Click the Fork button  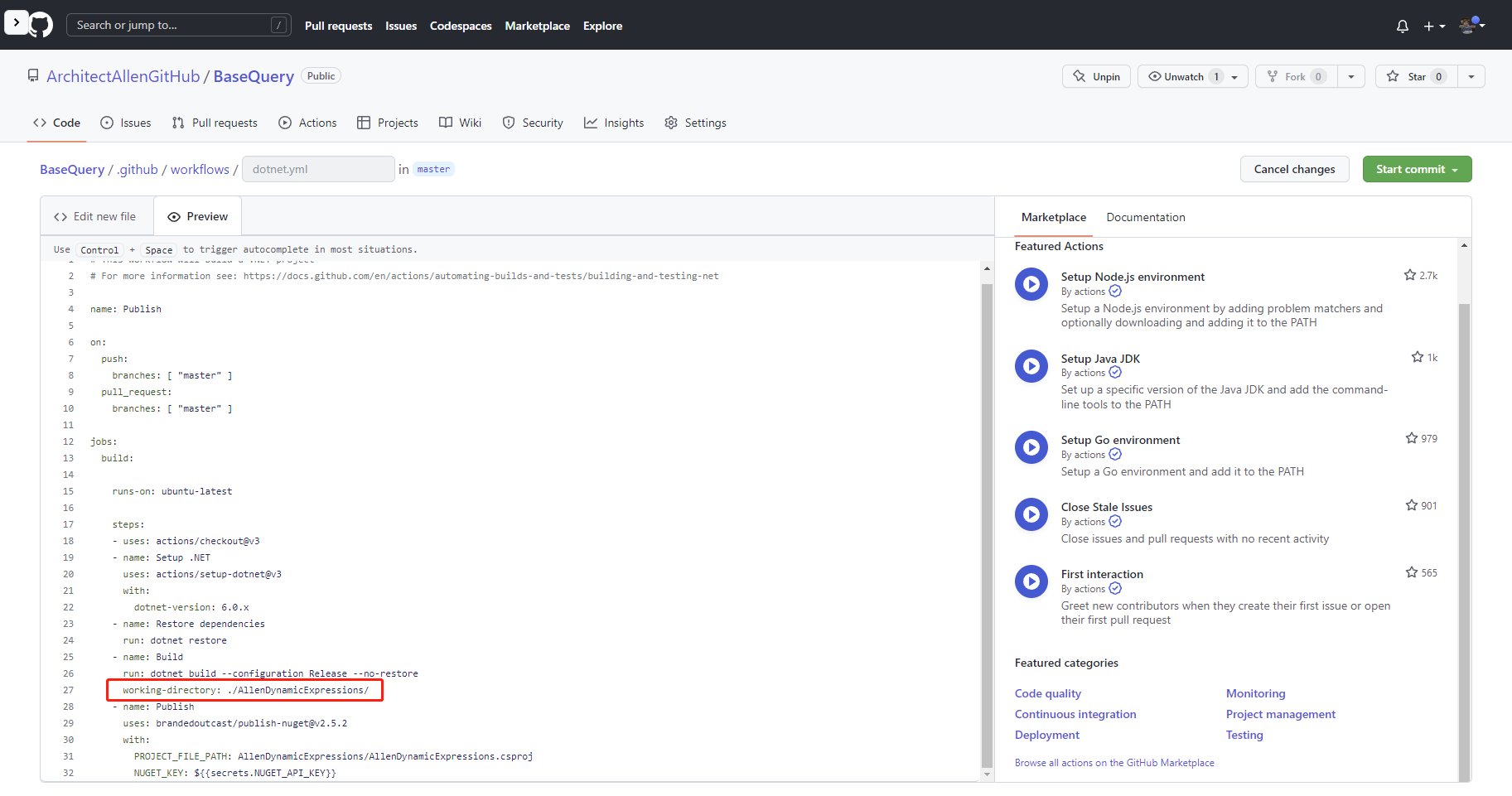1297,76
